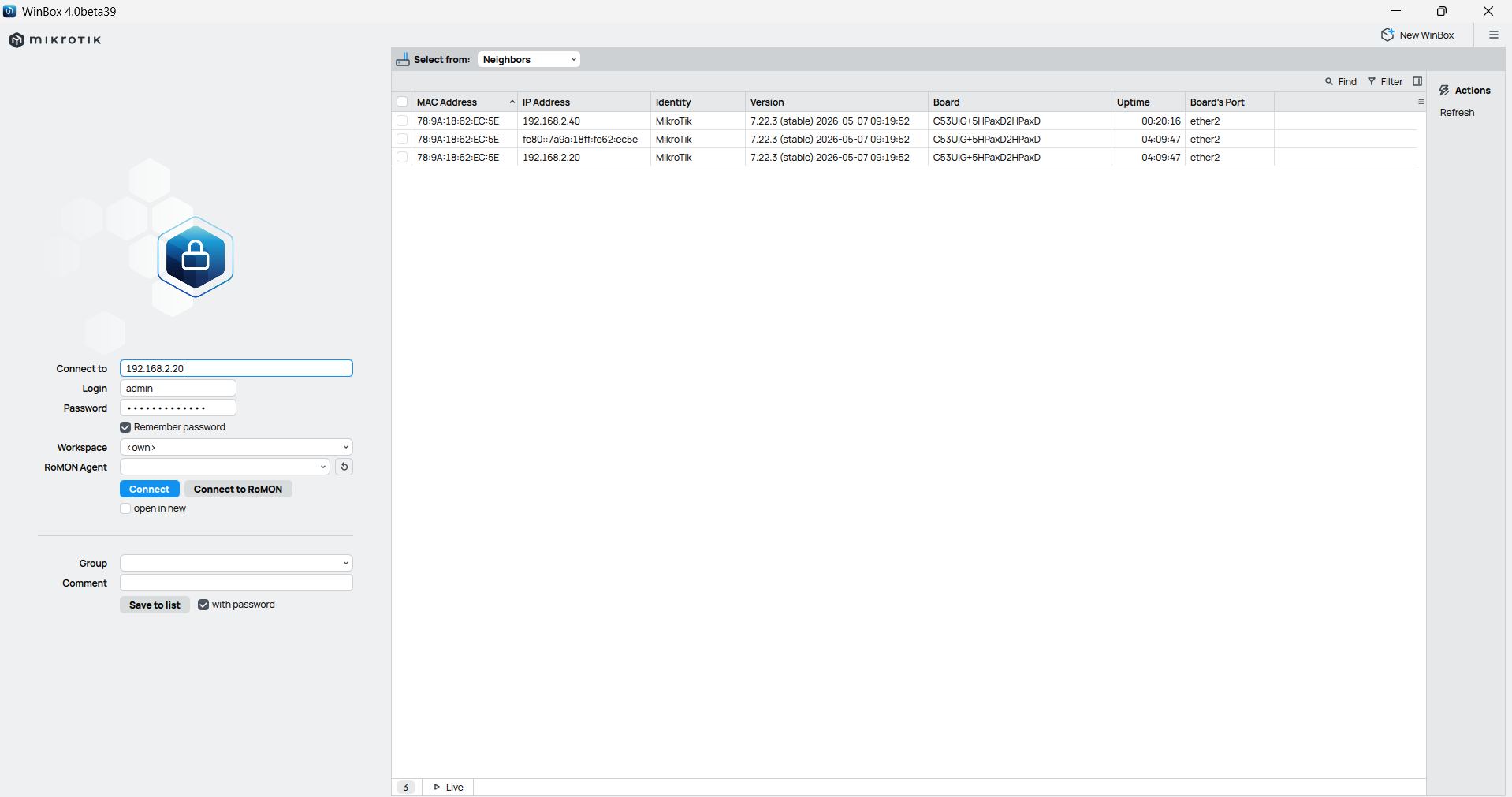1512x797 pixels.
Task: Click the Login field containing admin
Action: (x=178, y=388)
